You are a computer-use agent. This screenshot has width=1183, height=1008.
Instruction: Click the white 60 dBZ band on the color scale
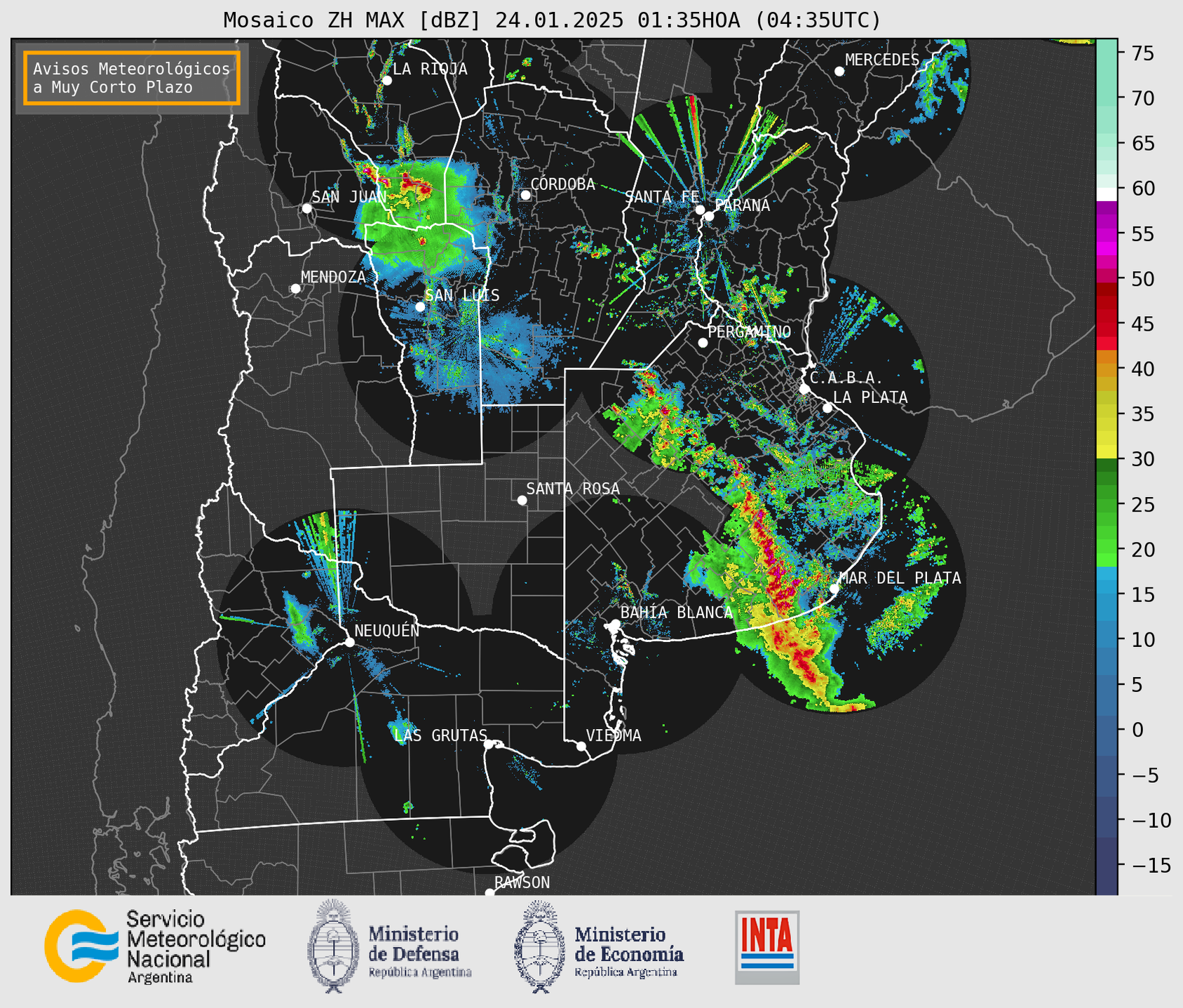coord(1107,194)
